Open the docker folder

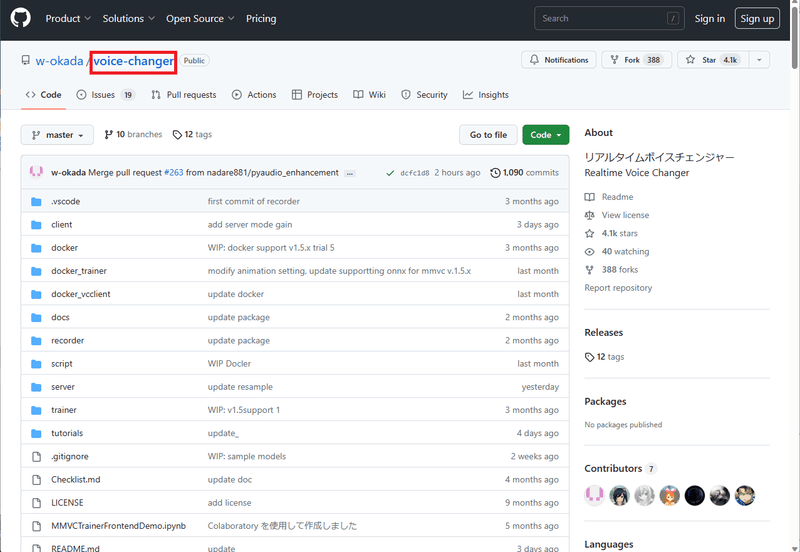pos(64,247)
